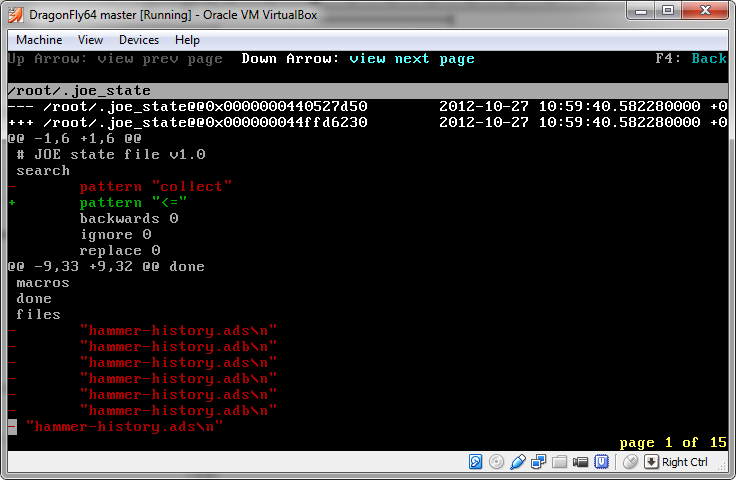Viewport: 736px width, 480px height.
Task: Click the USB devices status icon
Action: (x=518, y=462)
